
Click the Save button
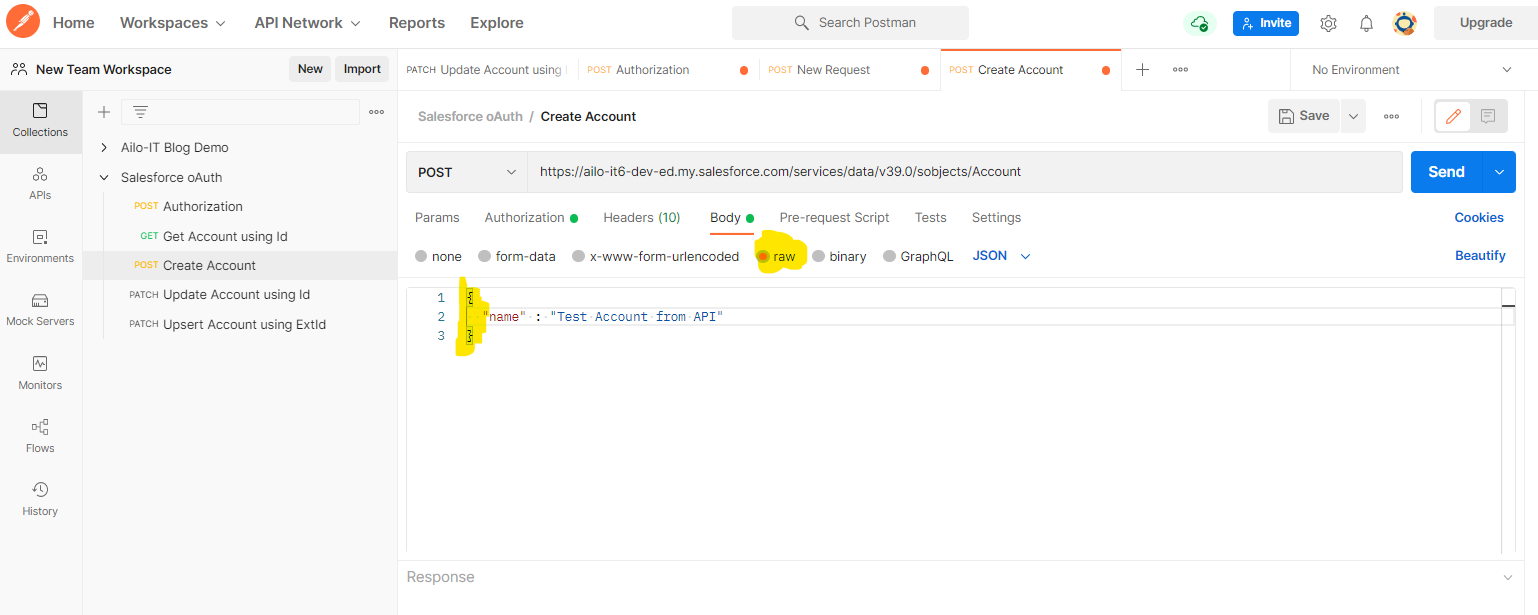pos(1304,116)
